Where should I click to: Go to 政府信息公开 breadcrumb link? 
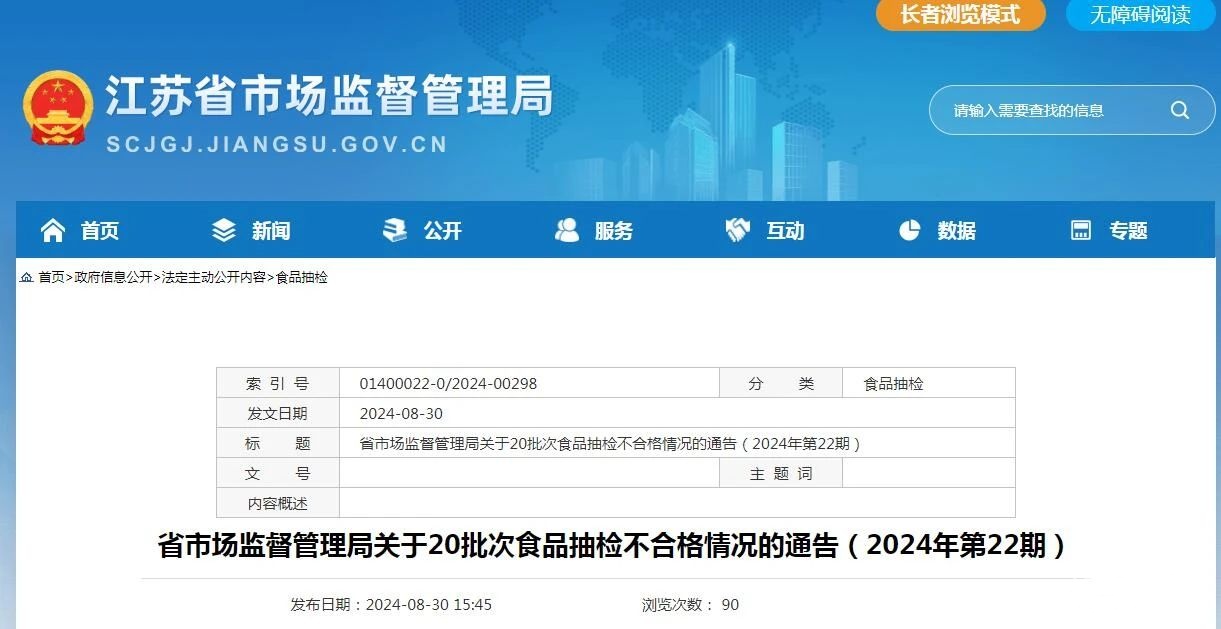click(x=113, y=277)
